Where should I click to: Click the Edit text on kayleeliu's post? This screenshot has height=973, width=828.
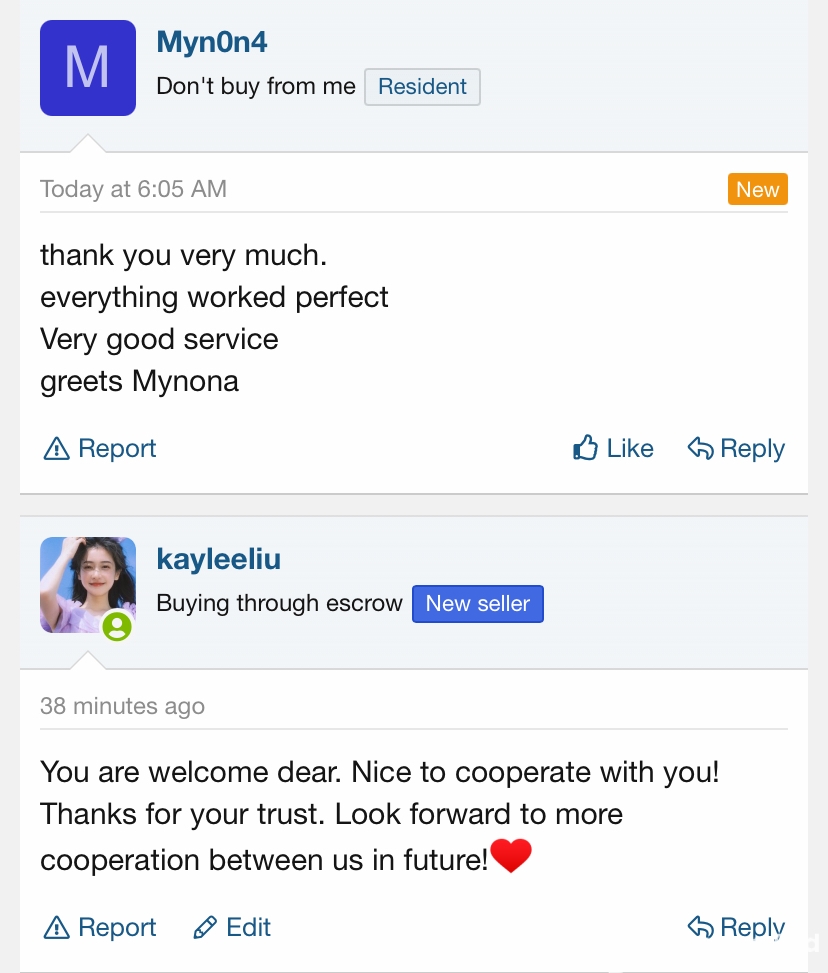pos(248,928)
